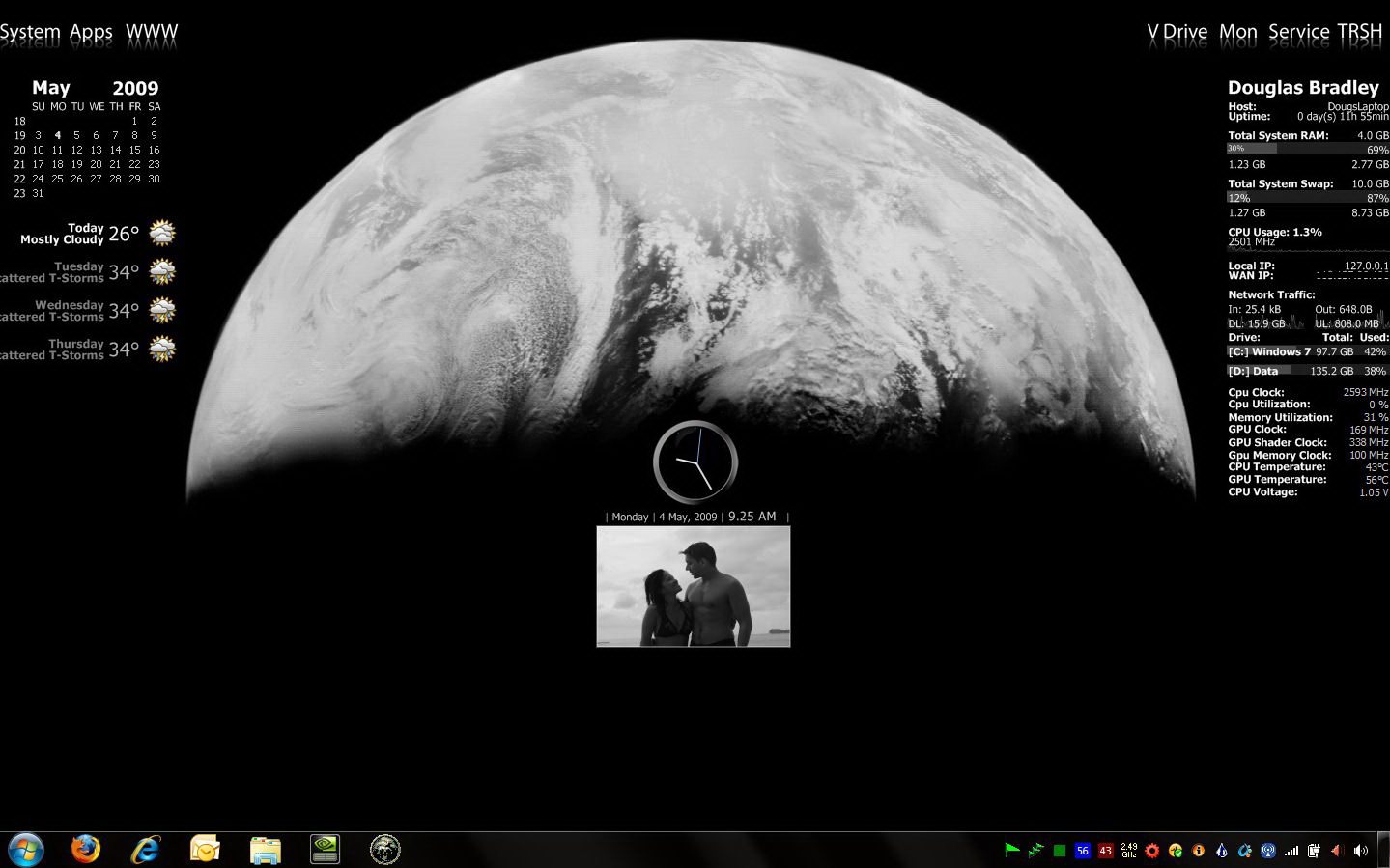Screen dimensions: 1390x868
Task: Open the Mon menu
Action: (1237, 32)
